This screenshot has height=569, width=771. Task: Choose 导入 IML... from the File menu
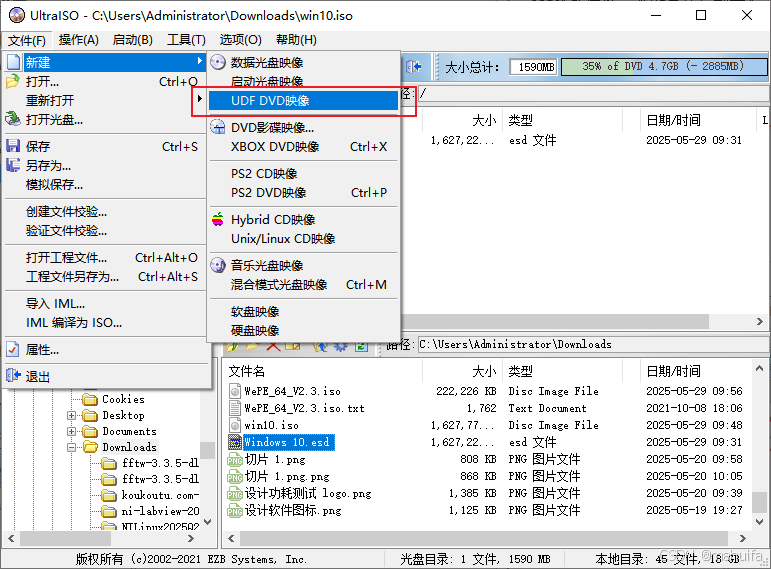click(105, 303)
